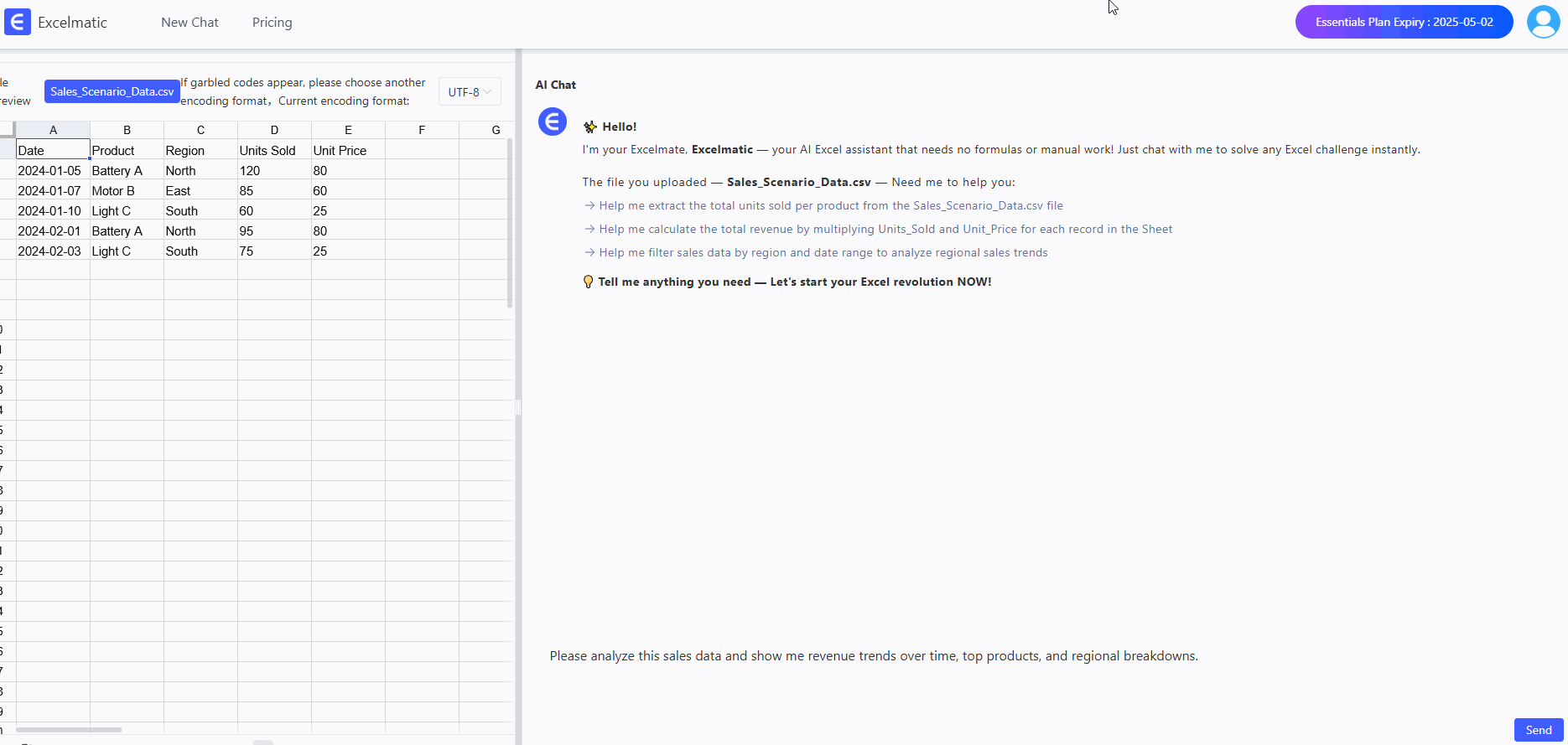Image resolution: width=1568 pixels, height=745 pixels.
Task: Click the Send button
Action: pyautogui.click(x=1538, y=730)
